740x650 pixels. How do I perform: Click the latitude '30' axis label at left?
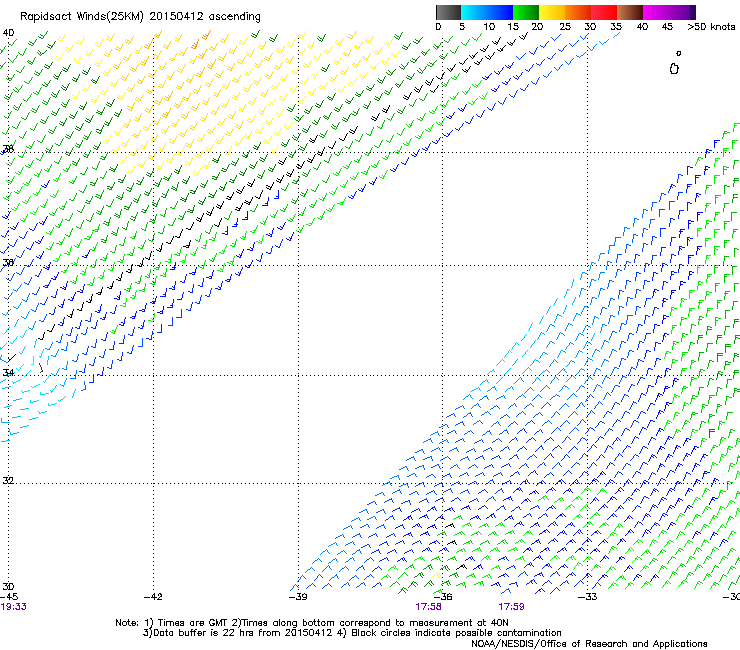pyautogui.click(x=8, y=586)
